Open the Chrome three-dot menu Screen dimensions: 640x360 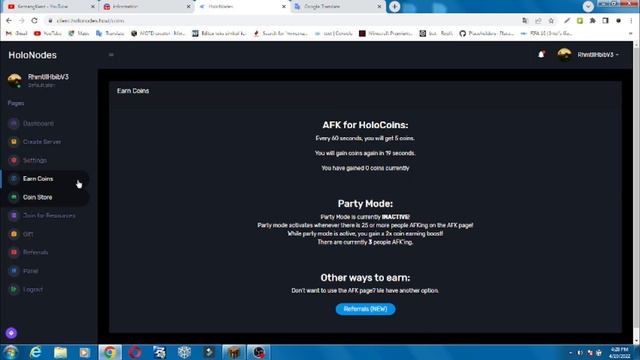631,20
